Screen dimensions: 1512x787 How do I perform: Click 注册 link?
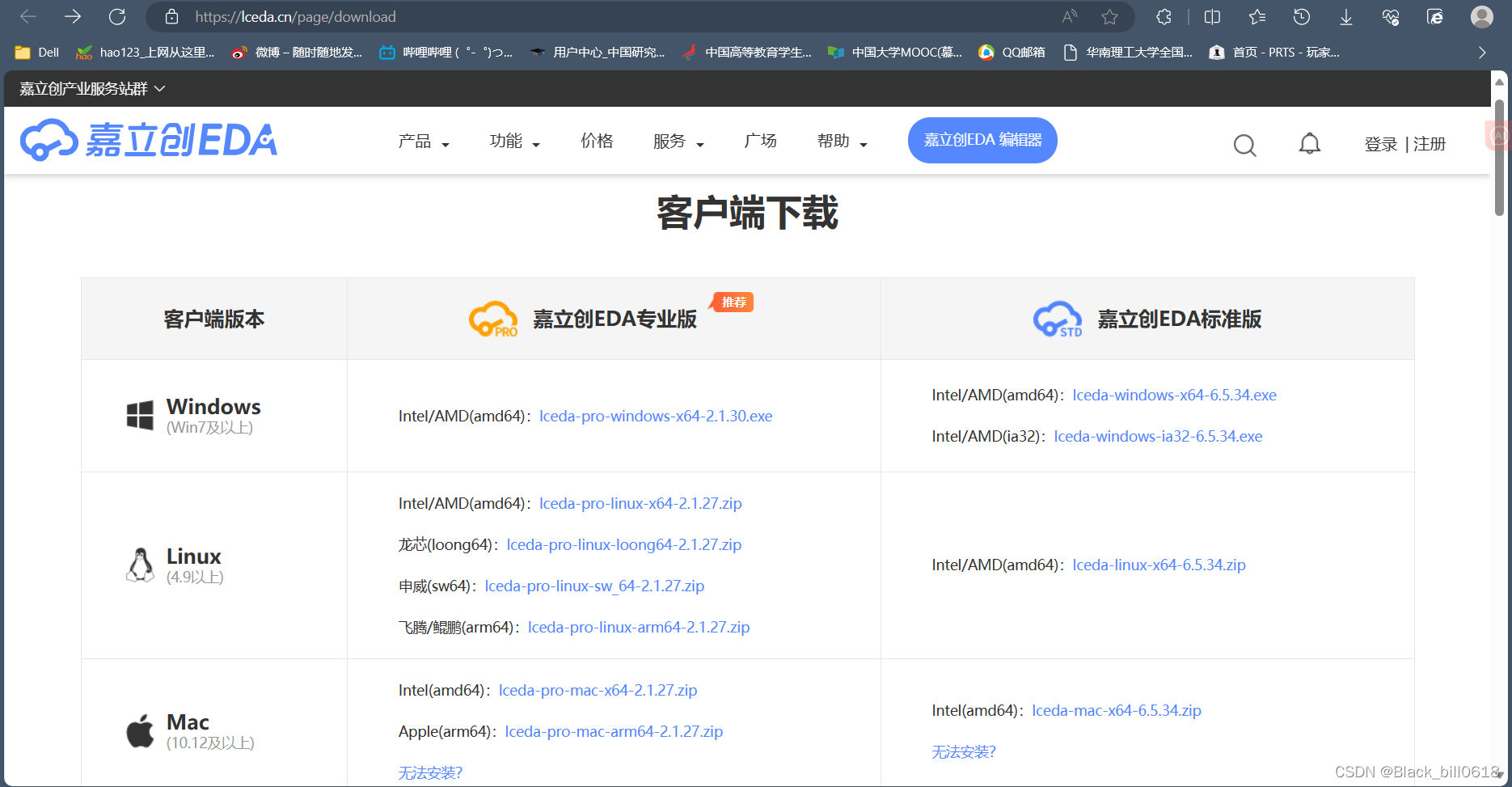point(1430,144)
